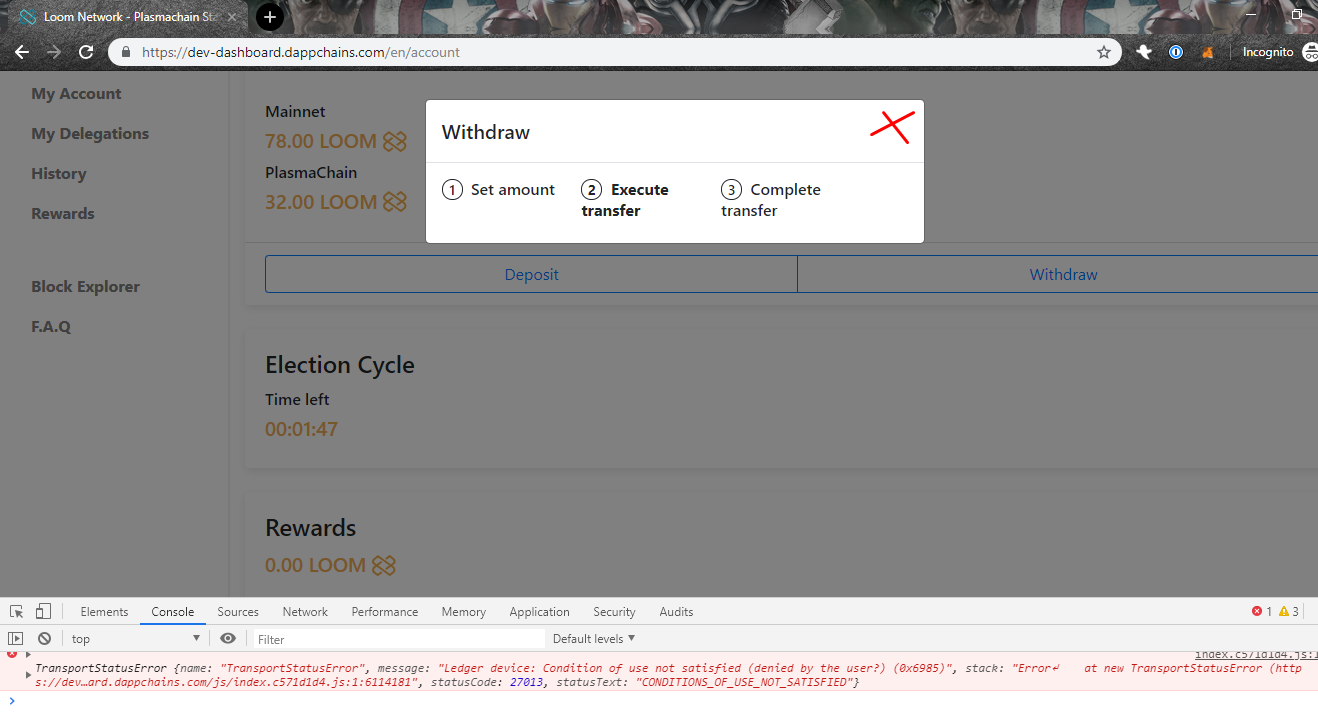The width and height of the screenshot is (1318, 717).
Task: Bookmark the page via the star icon
Action: click(1103, 52)
